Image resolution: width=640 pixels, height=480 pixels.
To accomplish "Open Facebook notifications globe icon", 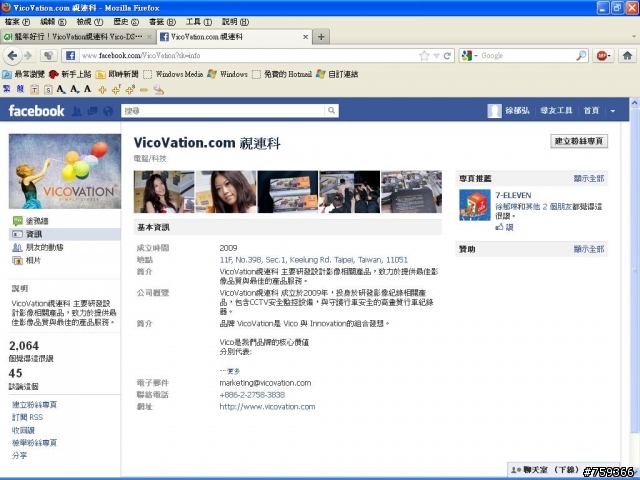I will click(108, 111).
